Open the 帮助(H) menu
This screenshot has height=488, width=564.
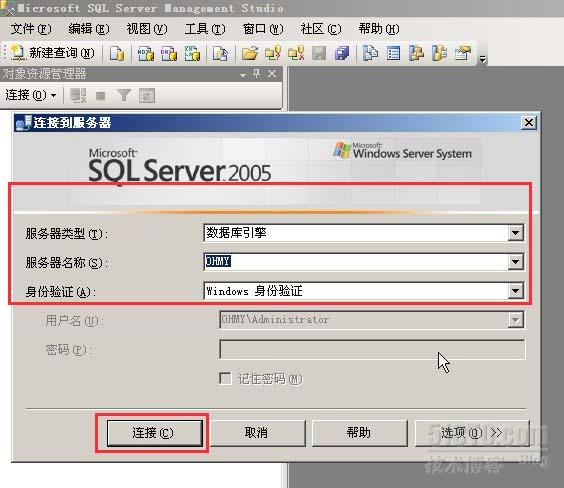(x=379, y=29)
